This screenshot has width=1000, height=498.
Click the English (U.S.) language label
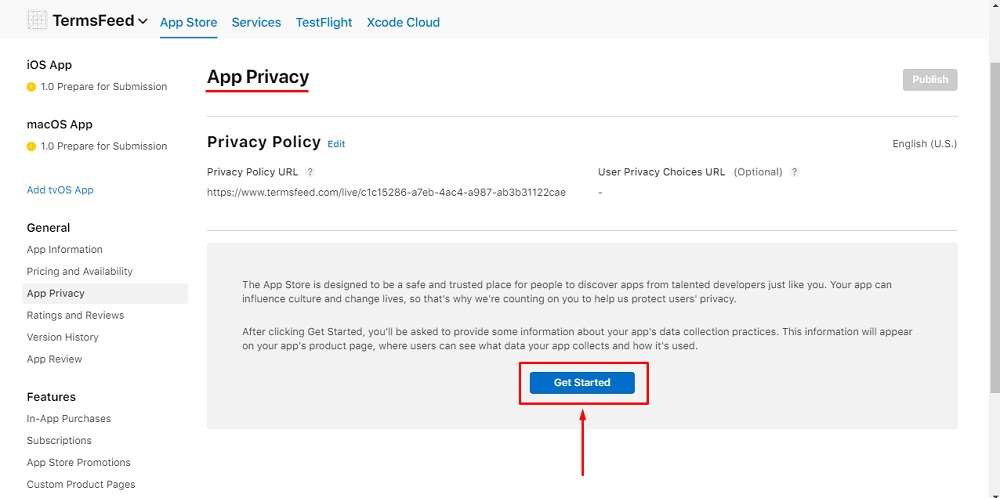(925, 144)
